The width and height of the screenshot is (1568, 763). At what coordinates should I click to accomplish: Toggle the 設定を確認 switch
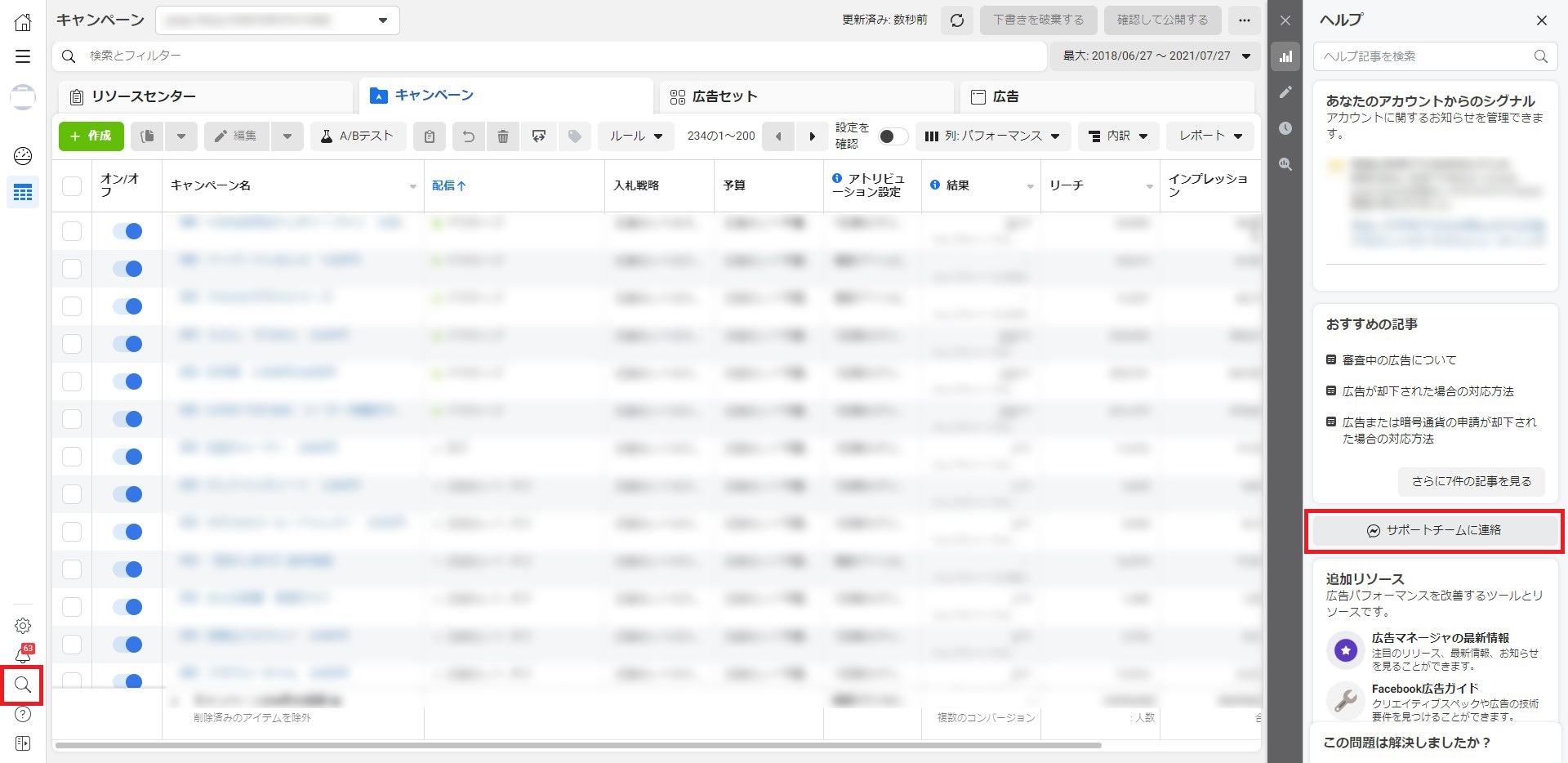(x=893, y=136)
